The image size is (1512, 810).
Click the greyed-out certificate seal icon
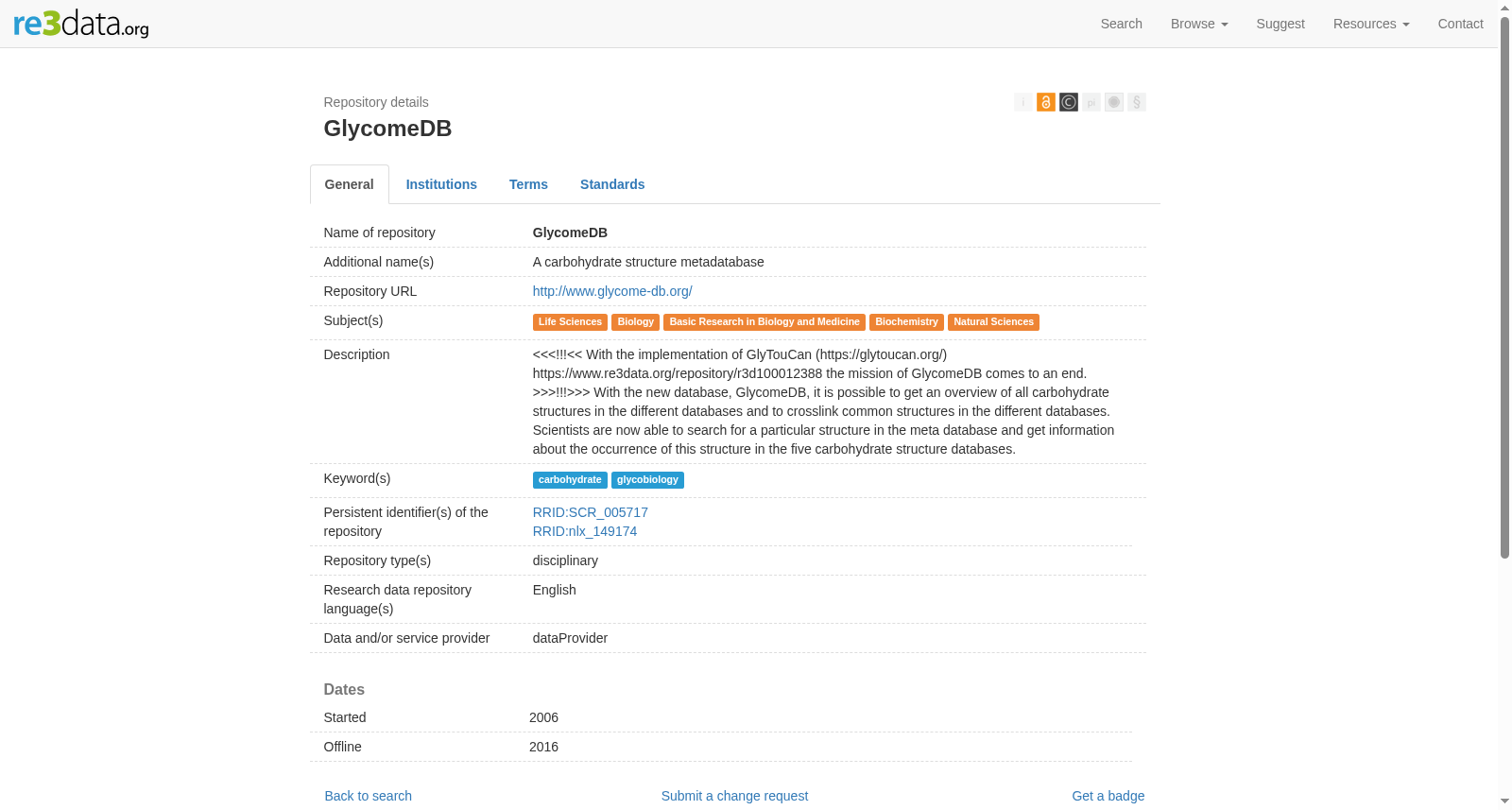(1114, 102)
